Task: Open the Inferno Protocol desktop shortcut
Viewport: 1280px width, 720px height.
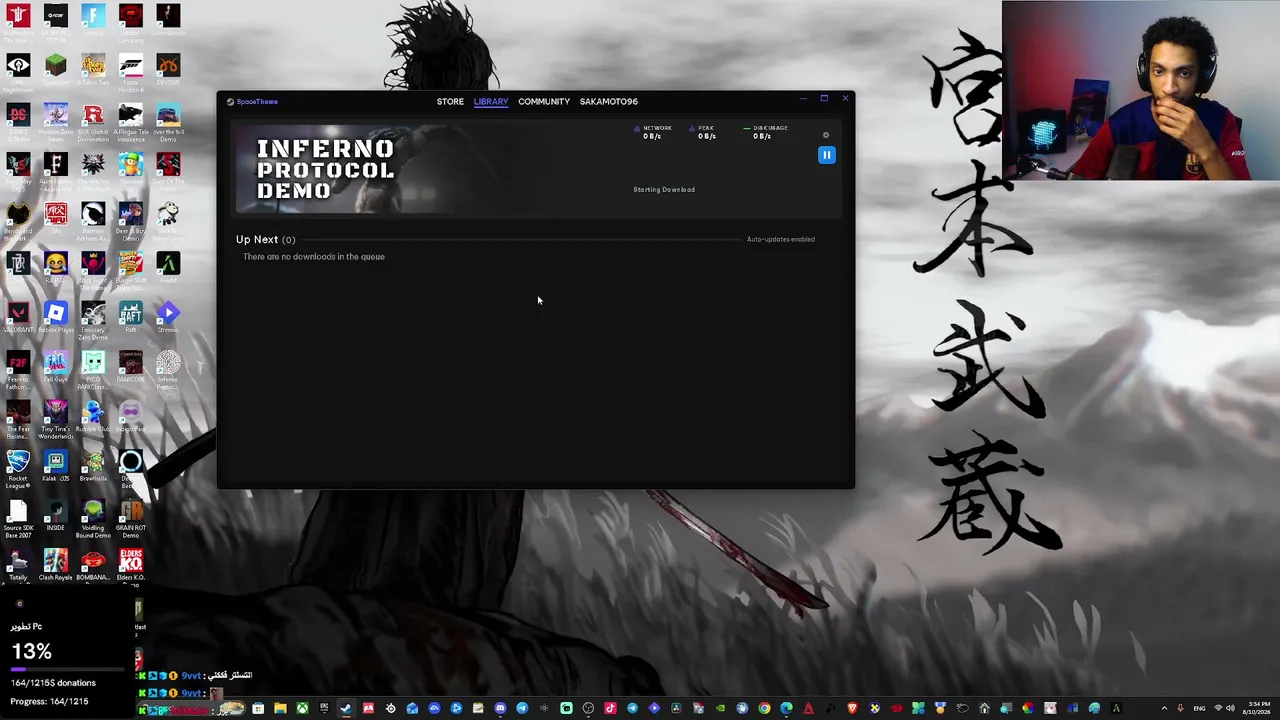Action: tap(168, 370)
